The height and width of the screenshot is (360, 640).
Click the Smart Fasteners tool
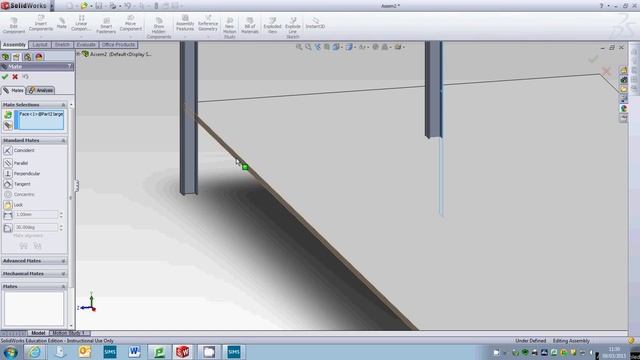(x=106, y=25)
